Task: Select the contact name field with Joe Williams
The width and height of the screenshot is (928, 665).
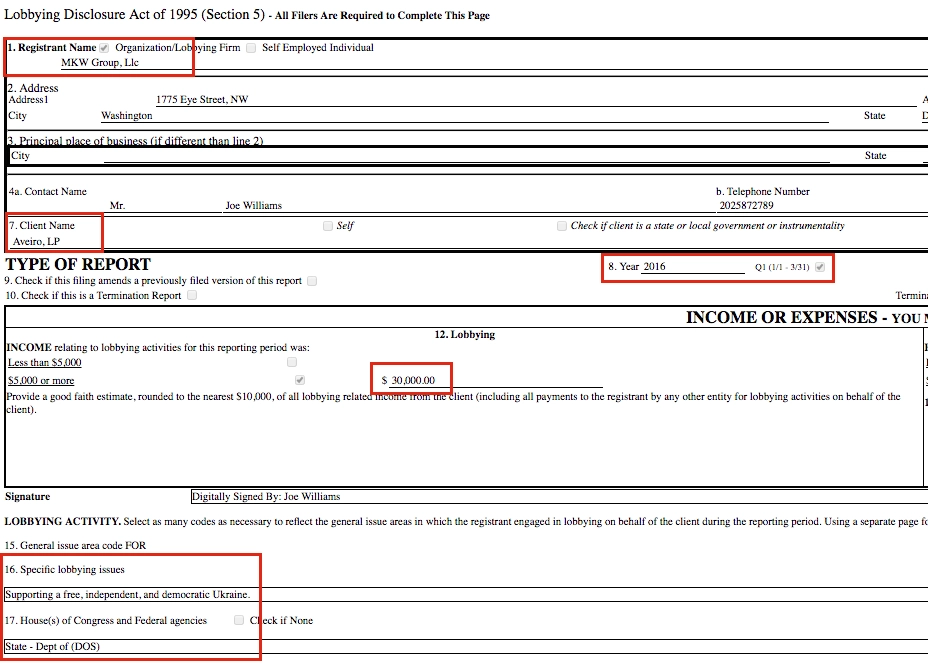Action: [x=253, y=206]
